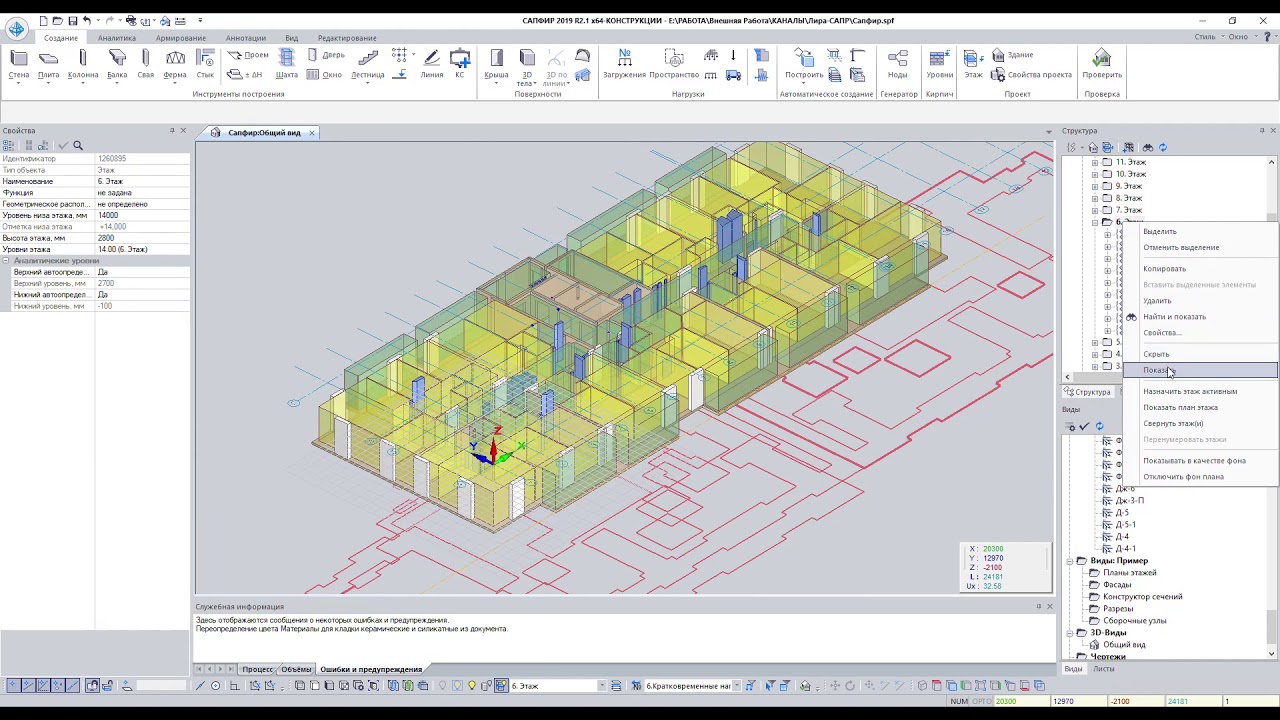Click the Наименование field value 6. Этаж

[x=143, y=181]
